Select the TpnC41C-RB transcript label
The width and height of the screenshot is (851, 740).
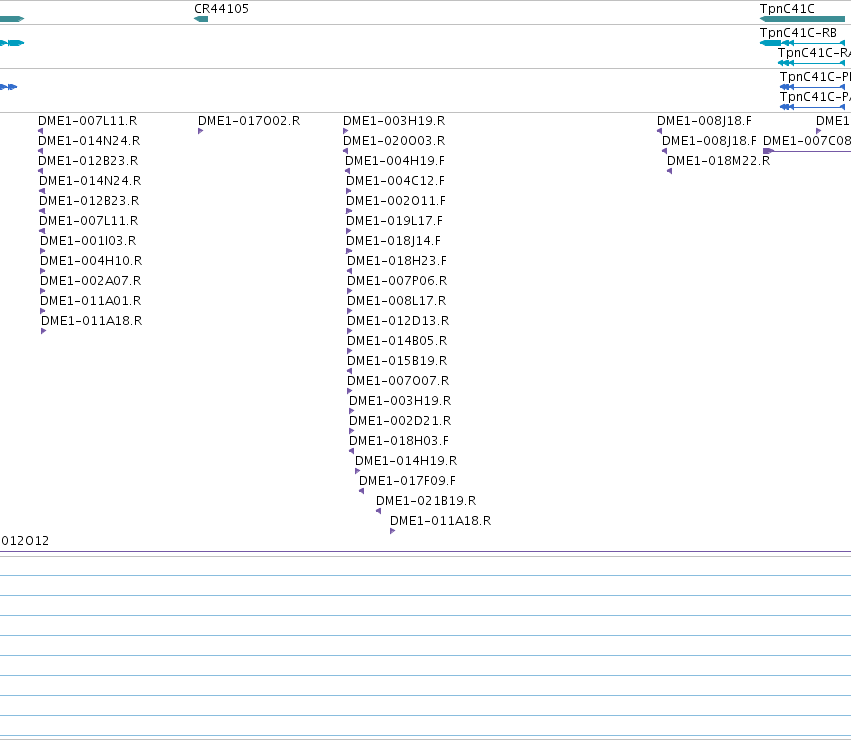coord(798,33)
